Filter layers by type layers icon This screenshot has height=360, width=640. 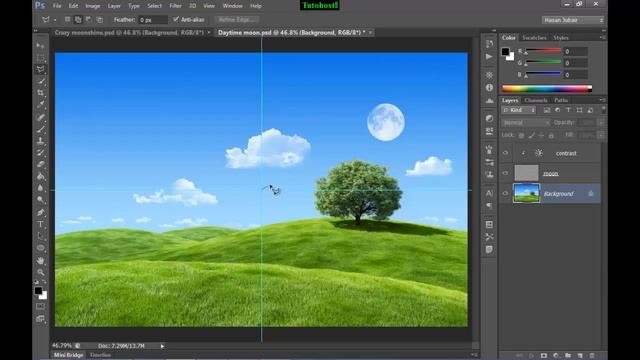[568, 110]
